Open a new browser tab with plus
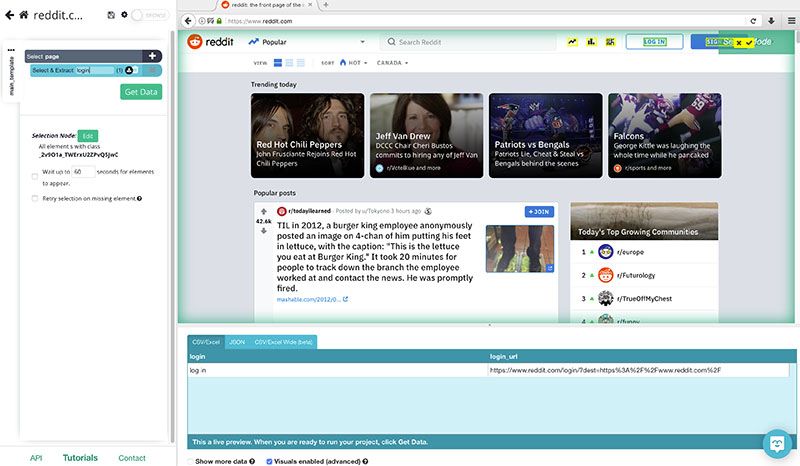The image size is (800, 466). tap(326, 5)
